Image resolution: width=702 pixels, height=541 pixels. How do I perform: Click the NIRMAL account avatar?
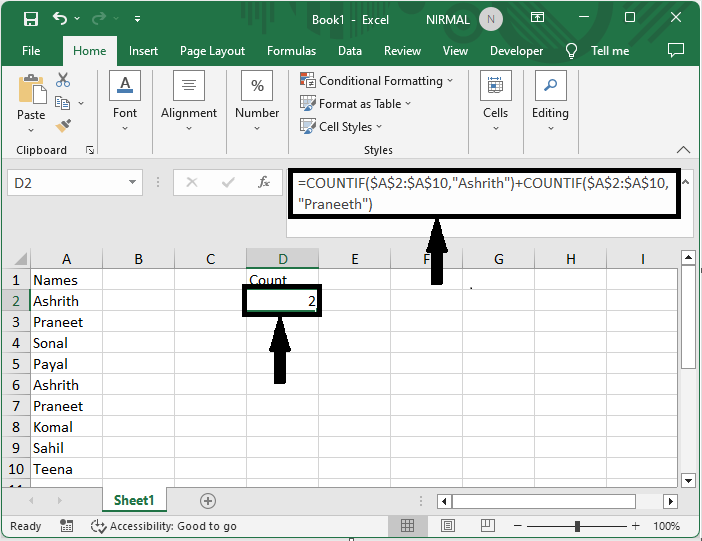pos(491,19)
